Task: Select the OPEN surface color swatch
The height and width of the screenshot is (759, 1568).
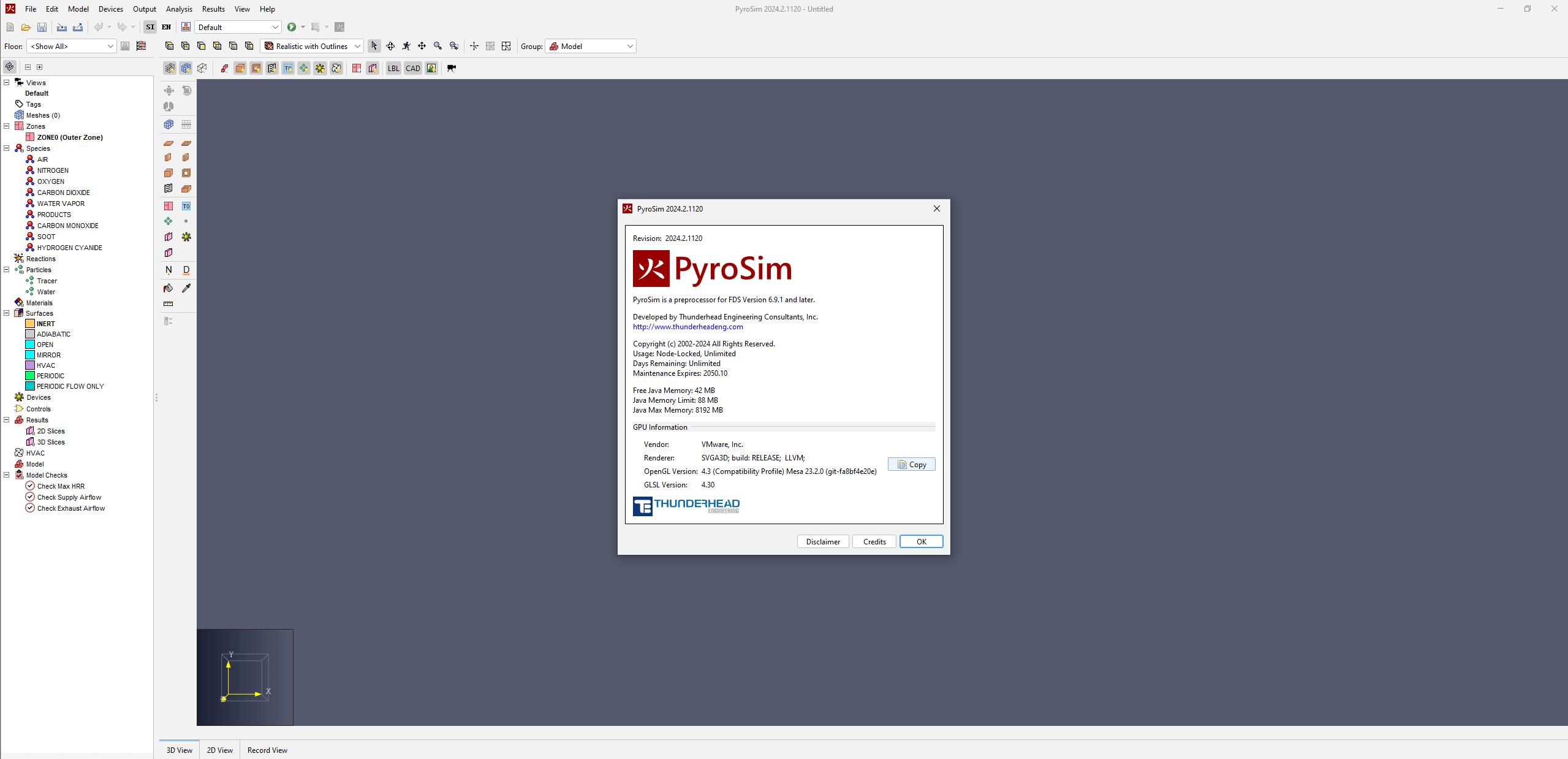Action: [30, 345]
